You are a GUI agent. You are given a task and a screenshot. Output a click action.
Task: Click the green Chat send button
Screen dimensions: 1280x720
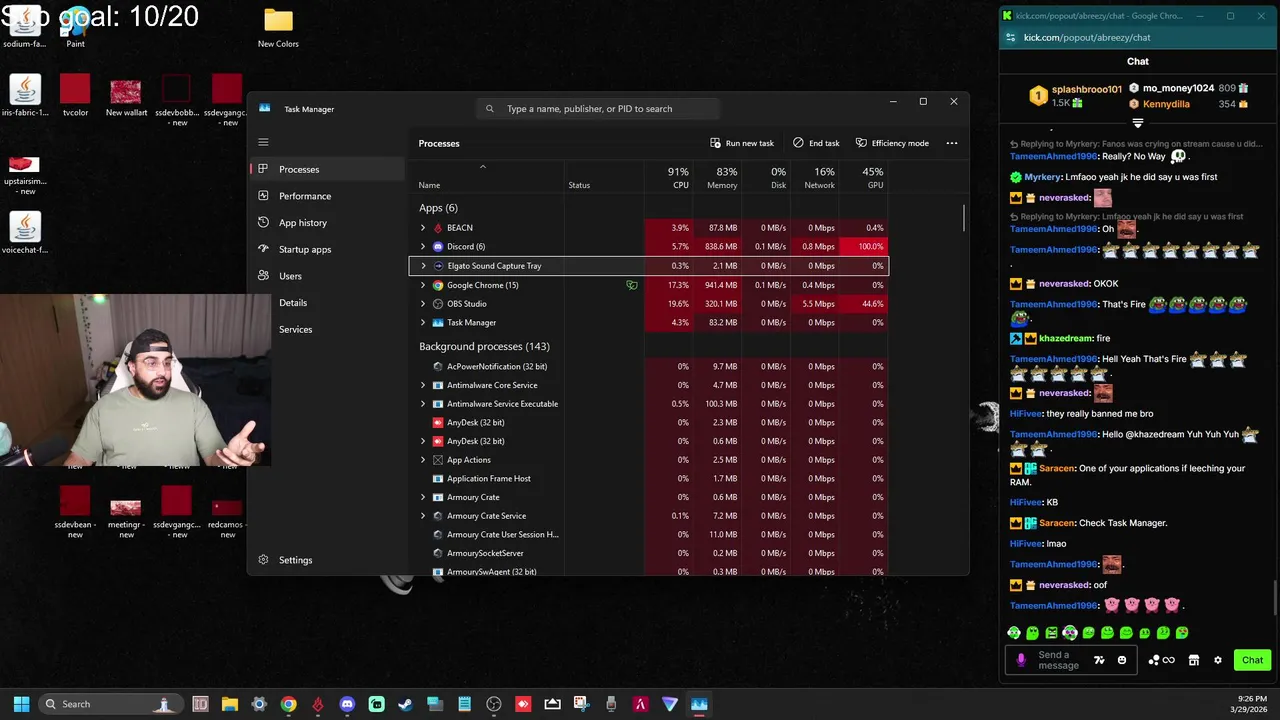(x=1252, y=660)
